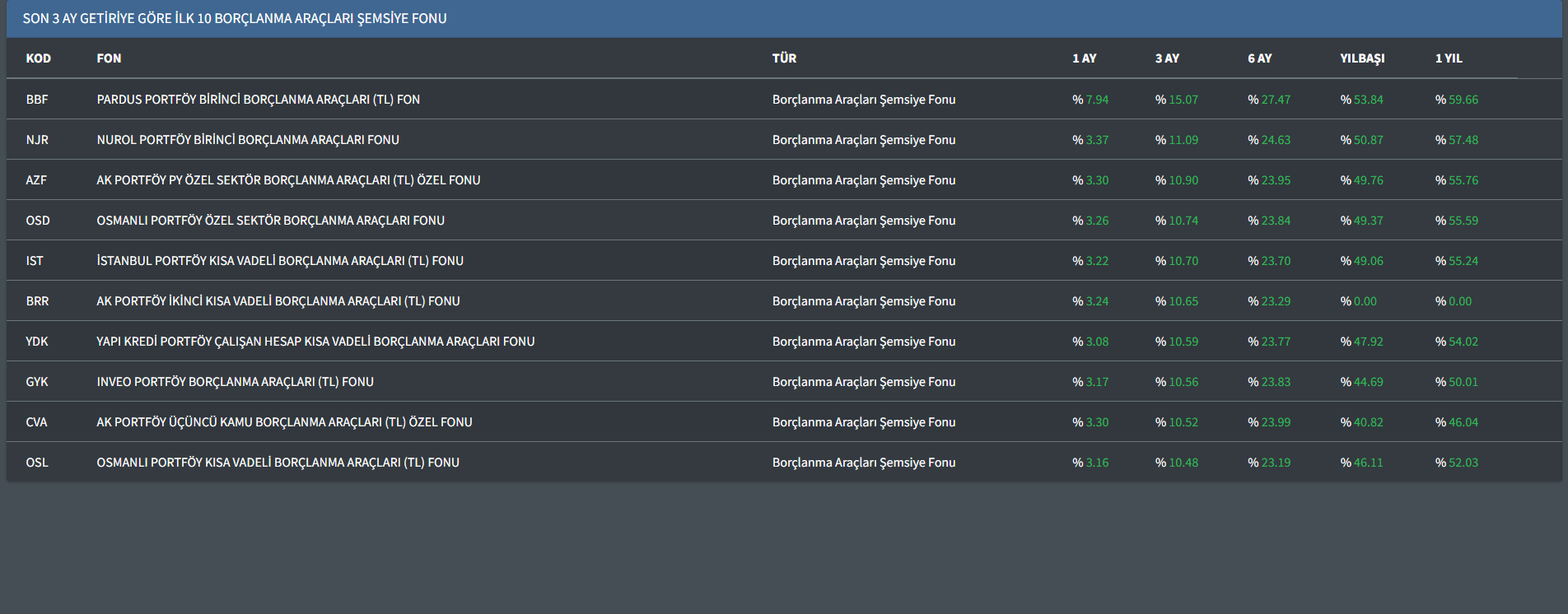Click the table title header bar
Viewport: 1568px width, 614px height.
pos(235,18)
